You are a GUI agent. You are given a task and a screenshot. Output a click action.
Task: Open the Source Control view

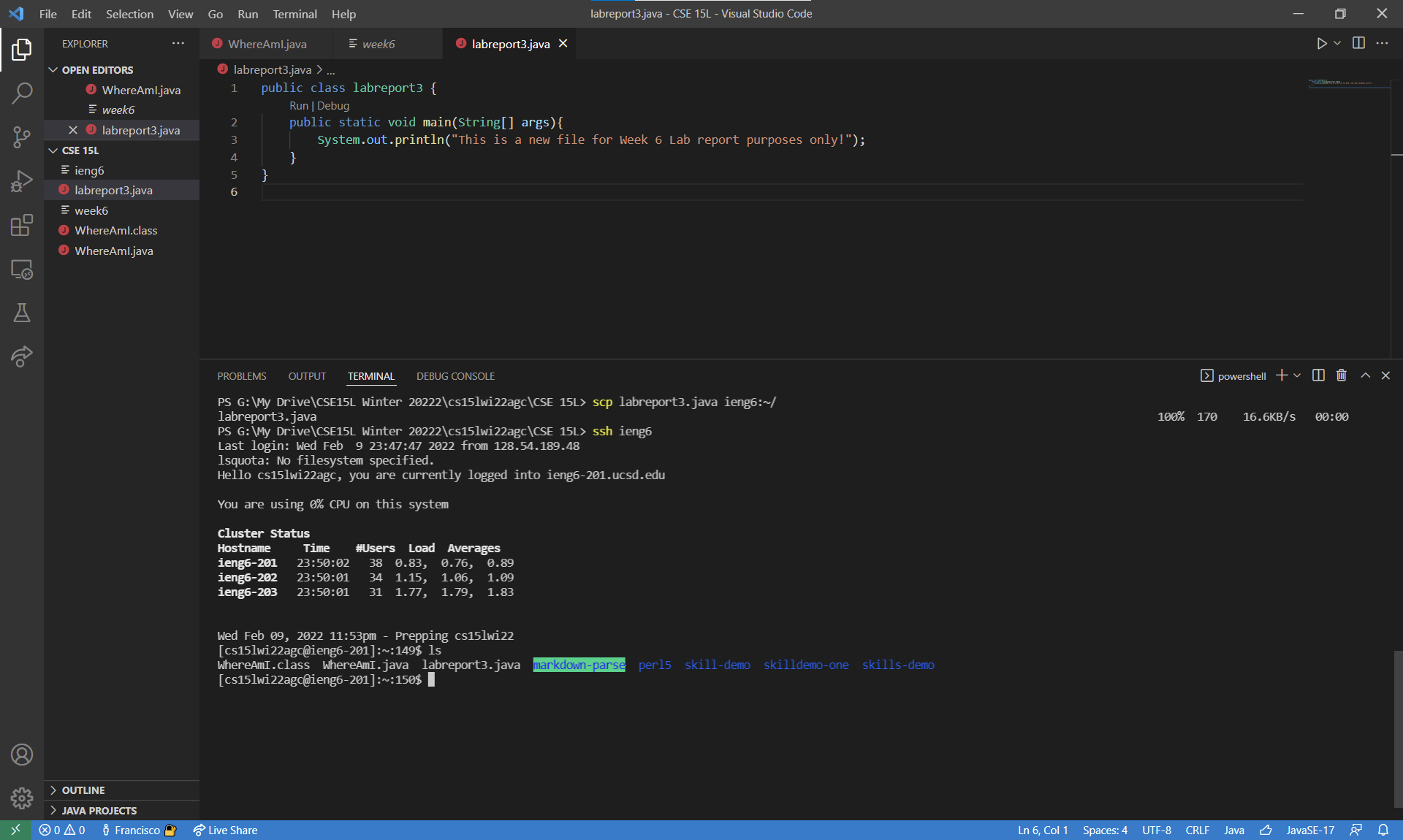pos(22,137)
